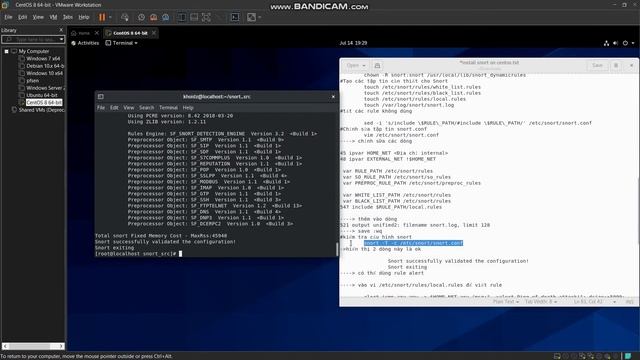Open terminal Terminal menu
Viewport: 640px width, 360px height.
168,108
